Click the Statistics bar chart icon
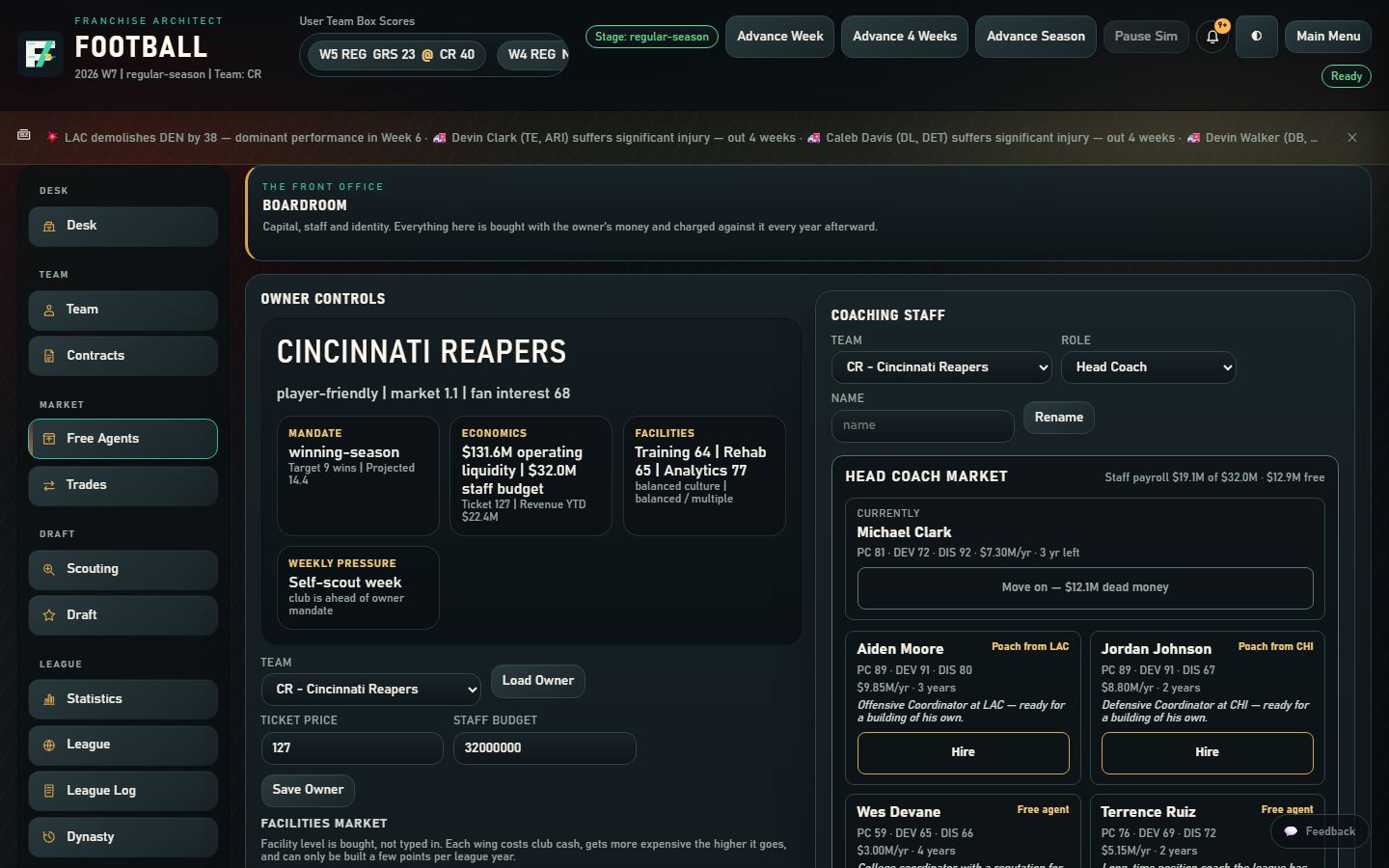 [x=49, y=699]
